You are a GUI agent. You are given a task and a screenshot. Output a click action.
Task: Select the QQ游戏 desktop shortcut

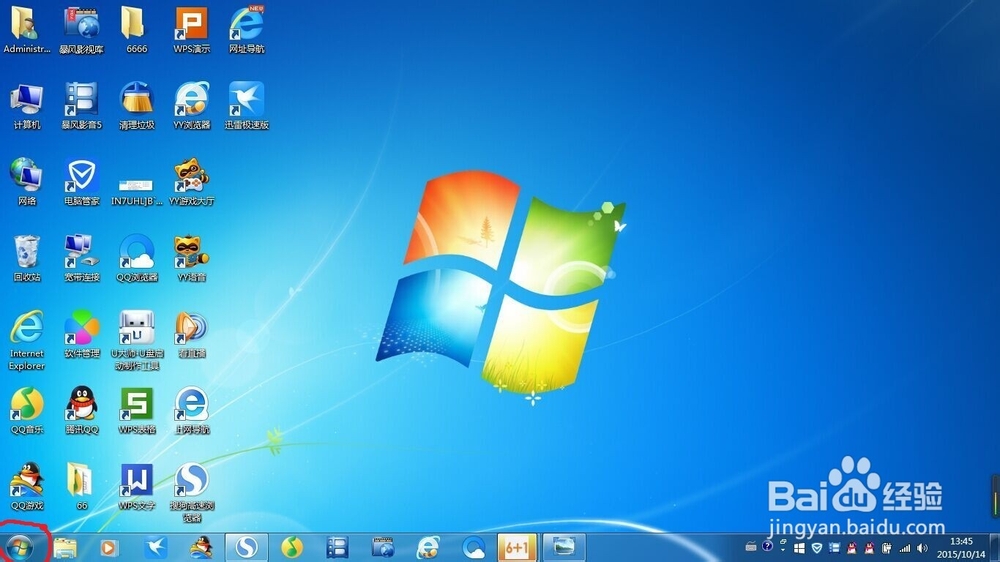[26, 486]
